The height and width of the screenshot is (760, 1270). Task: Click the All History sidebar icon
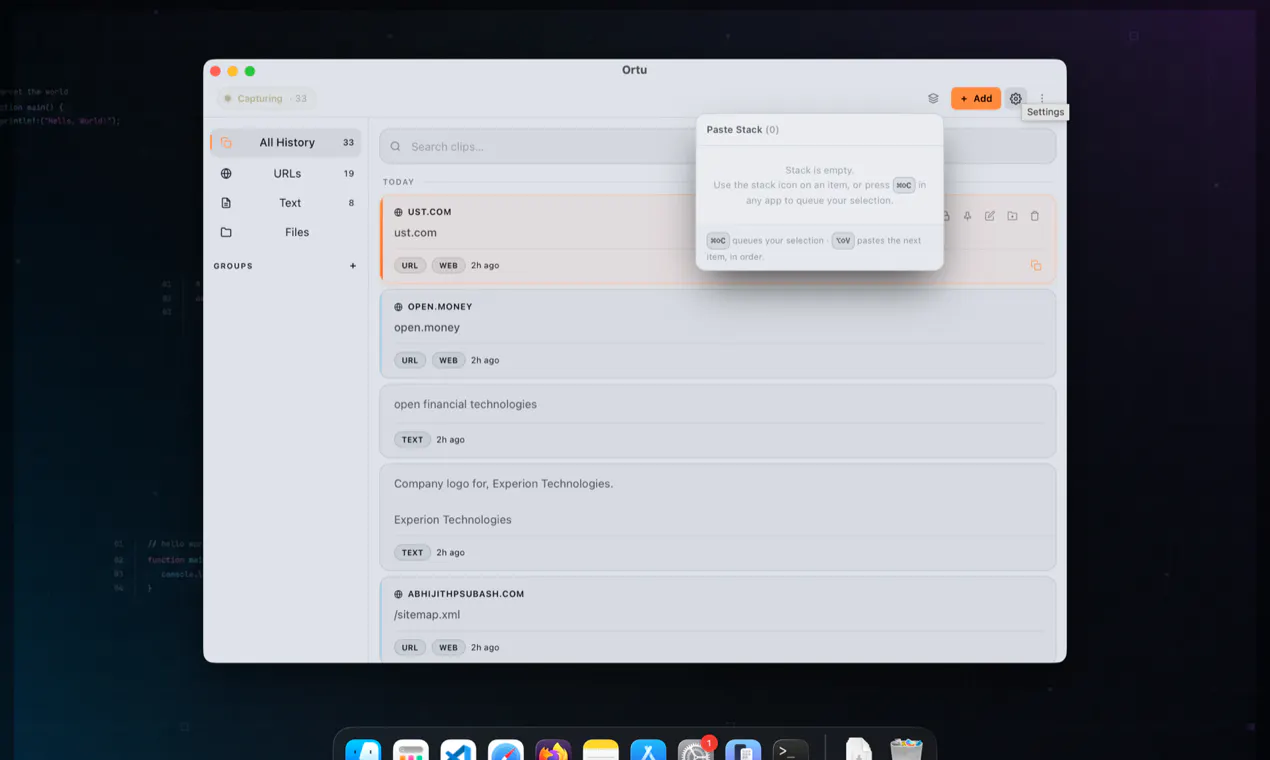(x=226, y=142)
